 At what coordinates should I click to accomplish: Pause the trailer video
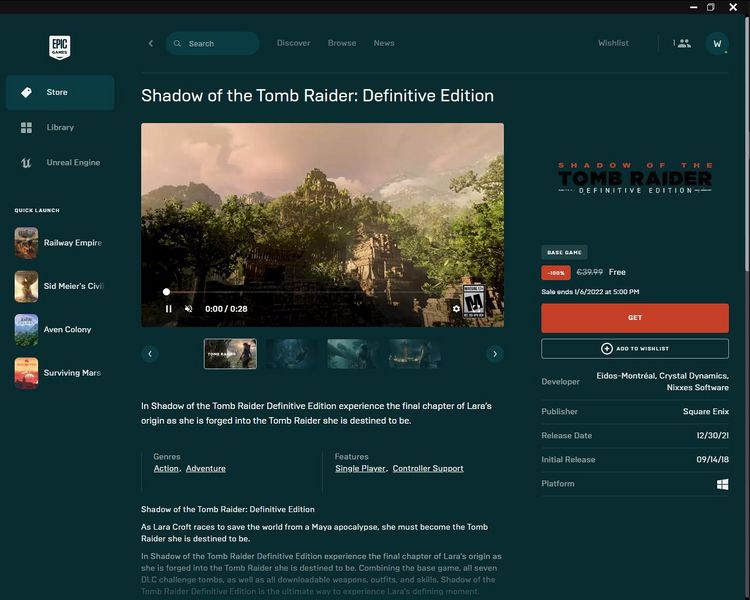pyautogui.click(x=168, y=309)
